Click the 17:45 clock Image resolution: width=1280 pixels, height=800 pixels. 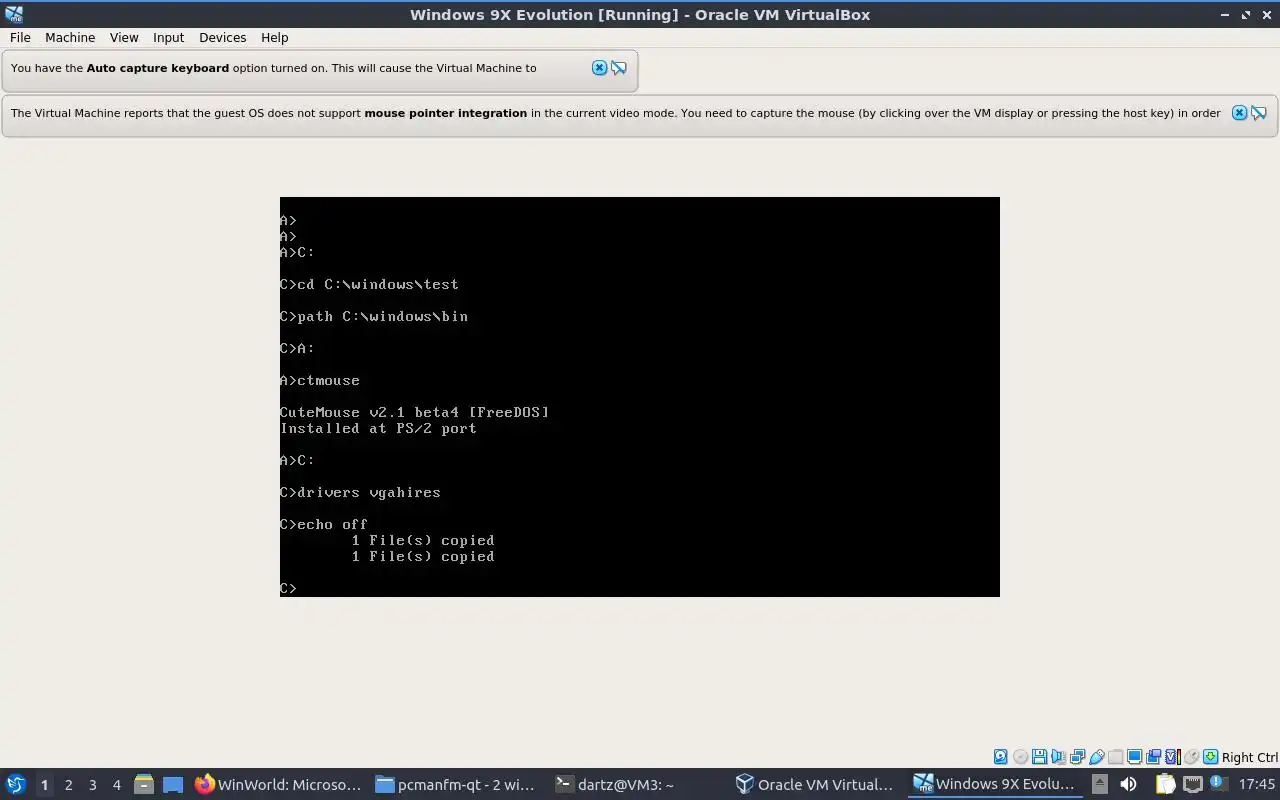click(x=1256, y=784)
